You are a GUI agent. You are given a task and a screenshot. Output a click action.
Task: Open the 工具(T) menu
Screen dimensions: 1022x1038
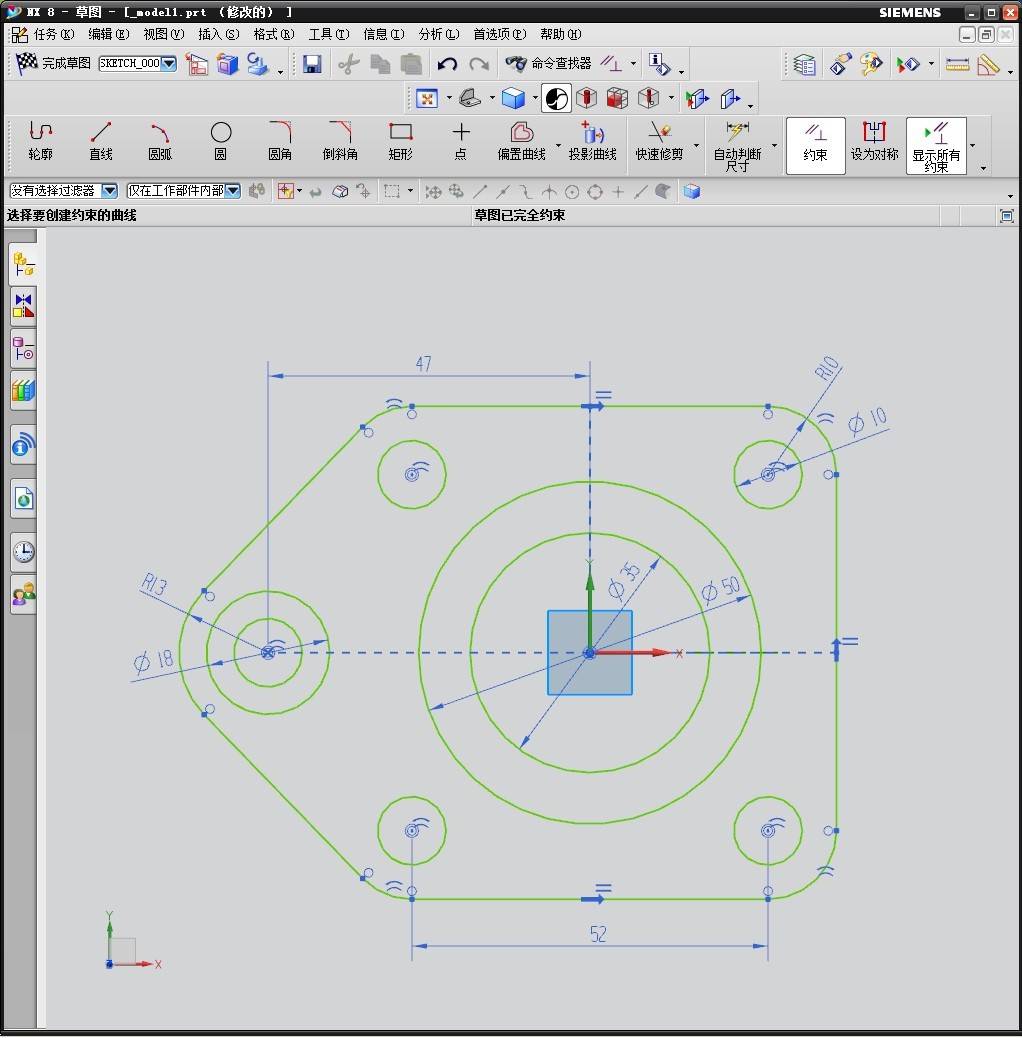click(x=329, y=34)
